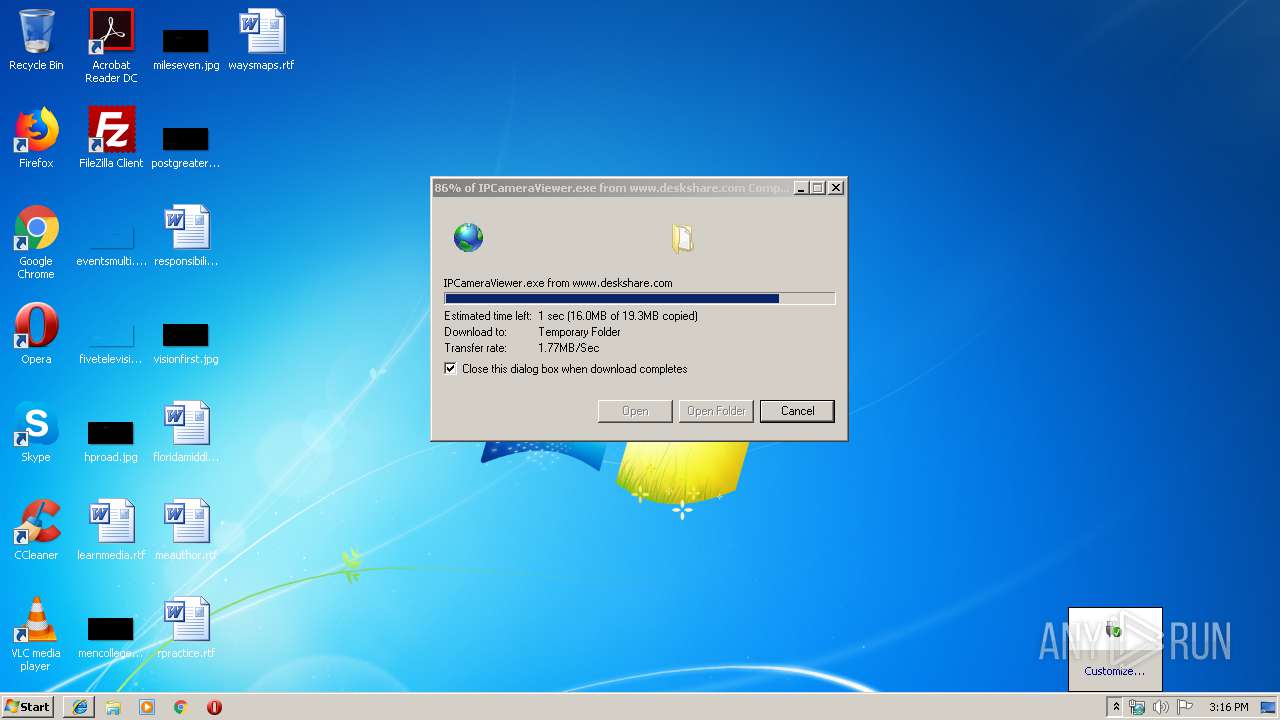
Task: Select waysmaps.rtf document on desktop
Action: point(261,40)
